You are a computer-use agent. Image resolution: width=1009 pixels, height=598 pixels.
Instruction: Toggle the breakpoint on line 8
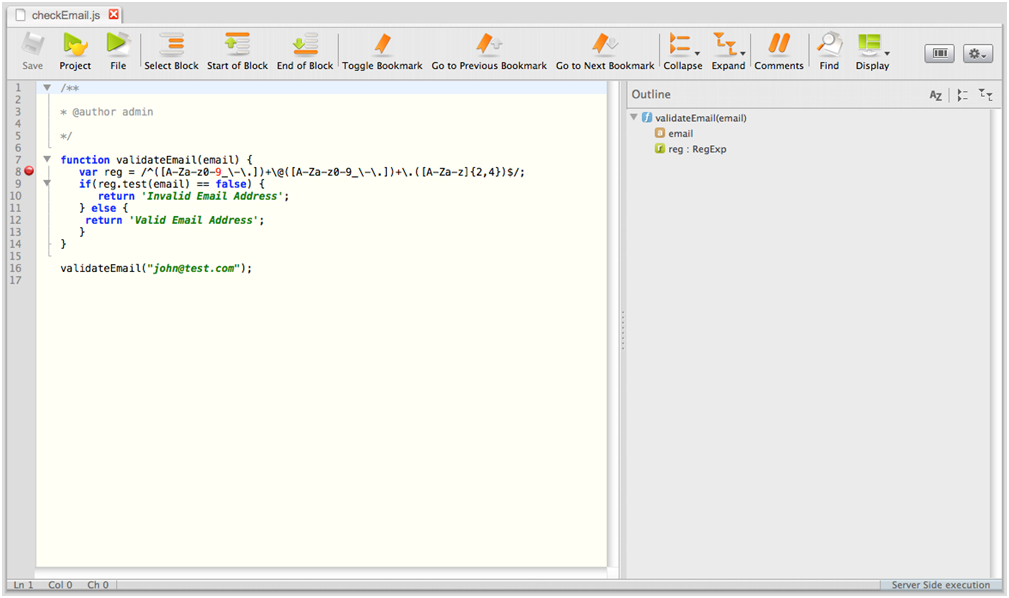[29, 171]
